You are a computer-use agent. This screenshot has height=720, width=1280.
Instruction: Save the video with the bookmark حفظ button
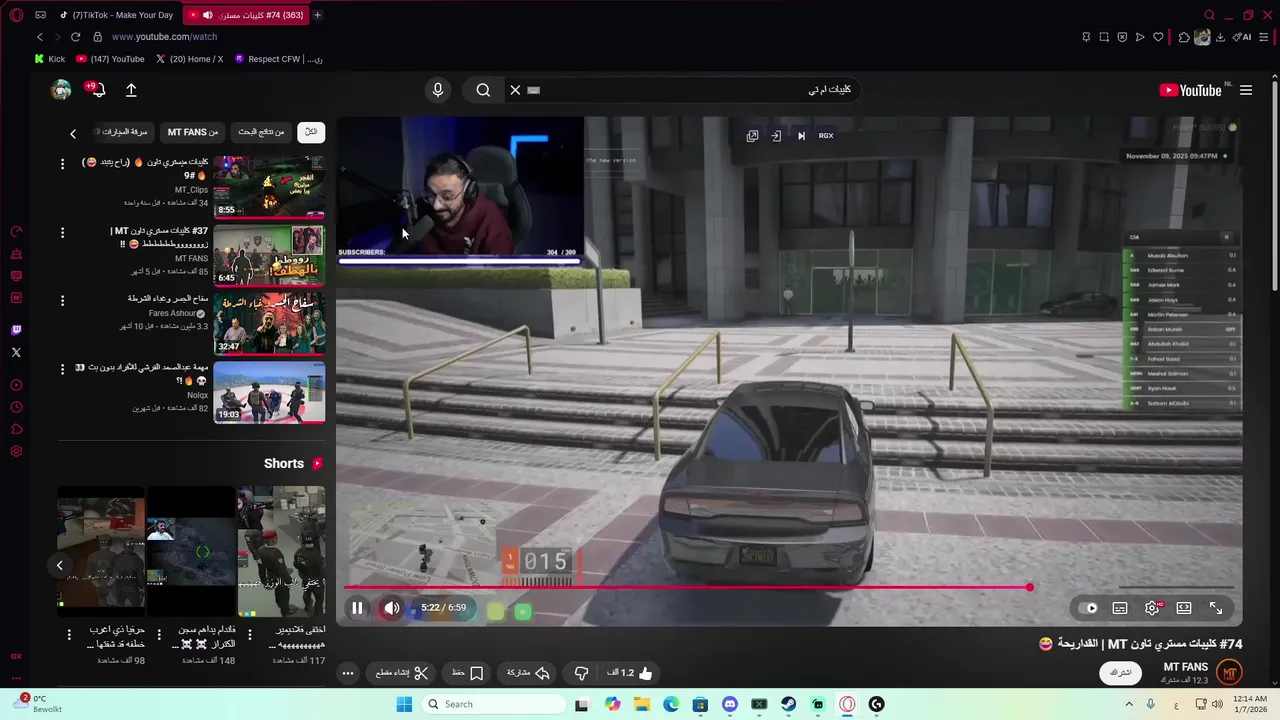click(x=468, y=673)
